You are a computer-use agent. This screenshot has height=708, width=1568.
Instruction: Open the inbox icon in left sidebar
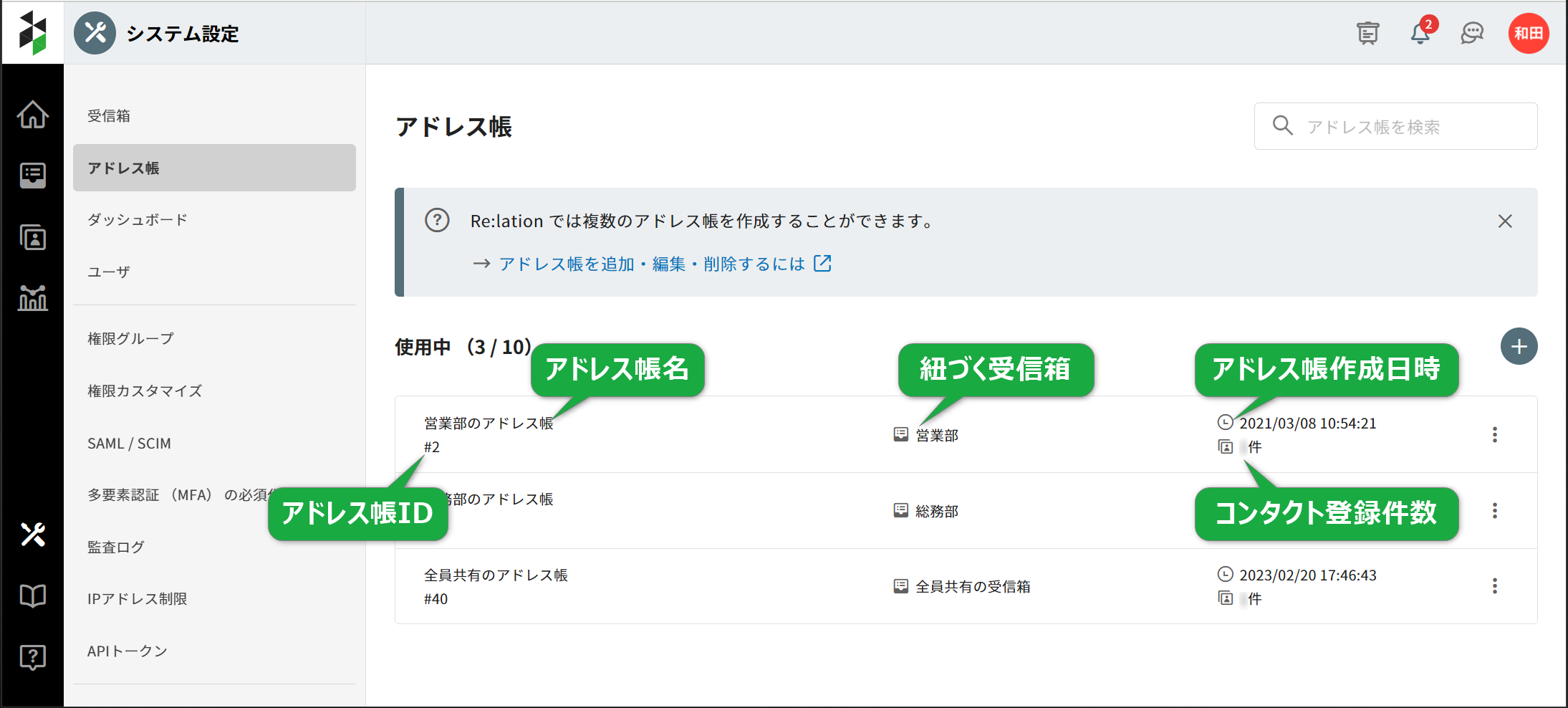[x=33, y=175]
